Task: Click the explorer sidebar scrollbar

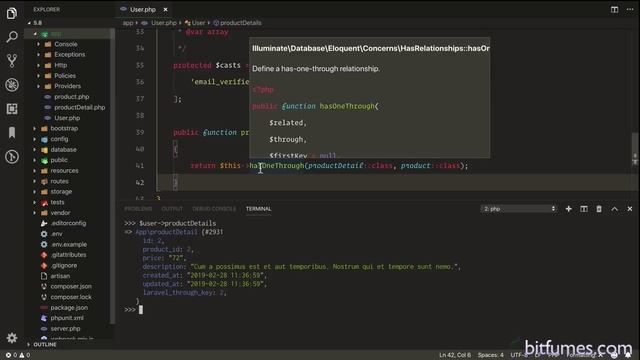Action: (x=112, y=176)
